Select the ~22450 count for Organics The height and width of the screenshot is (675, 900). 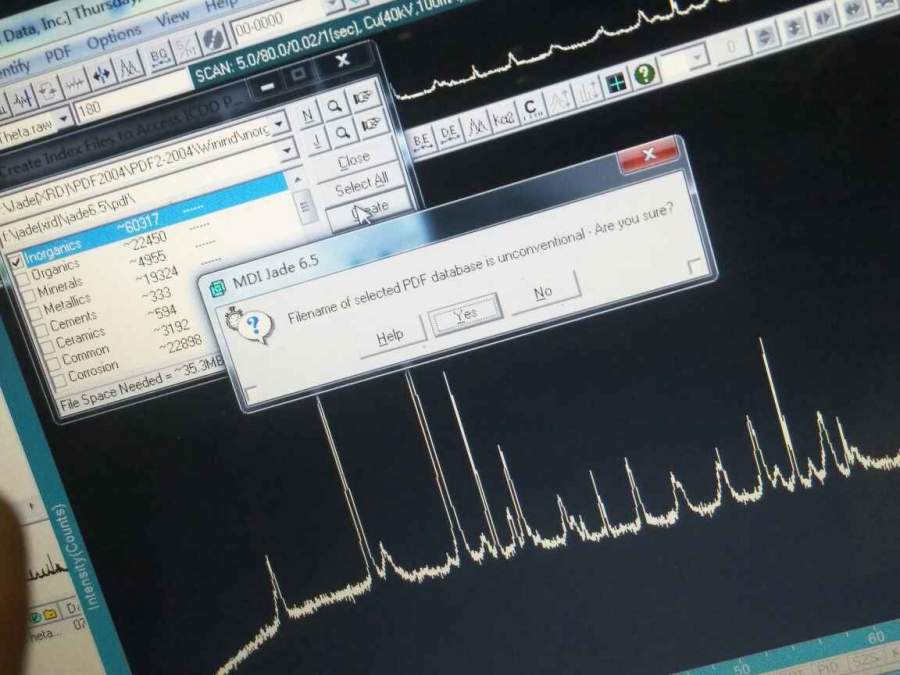146,240
